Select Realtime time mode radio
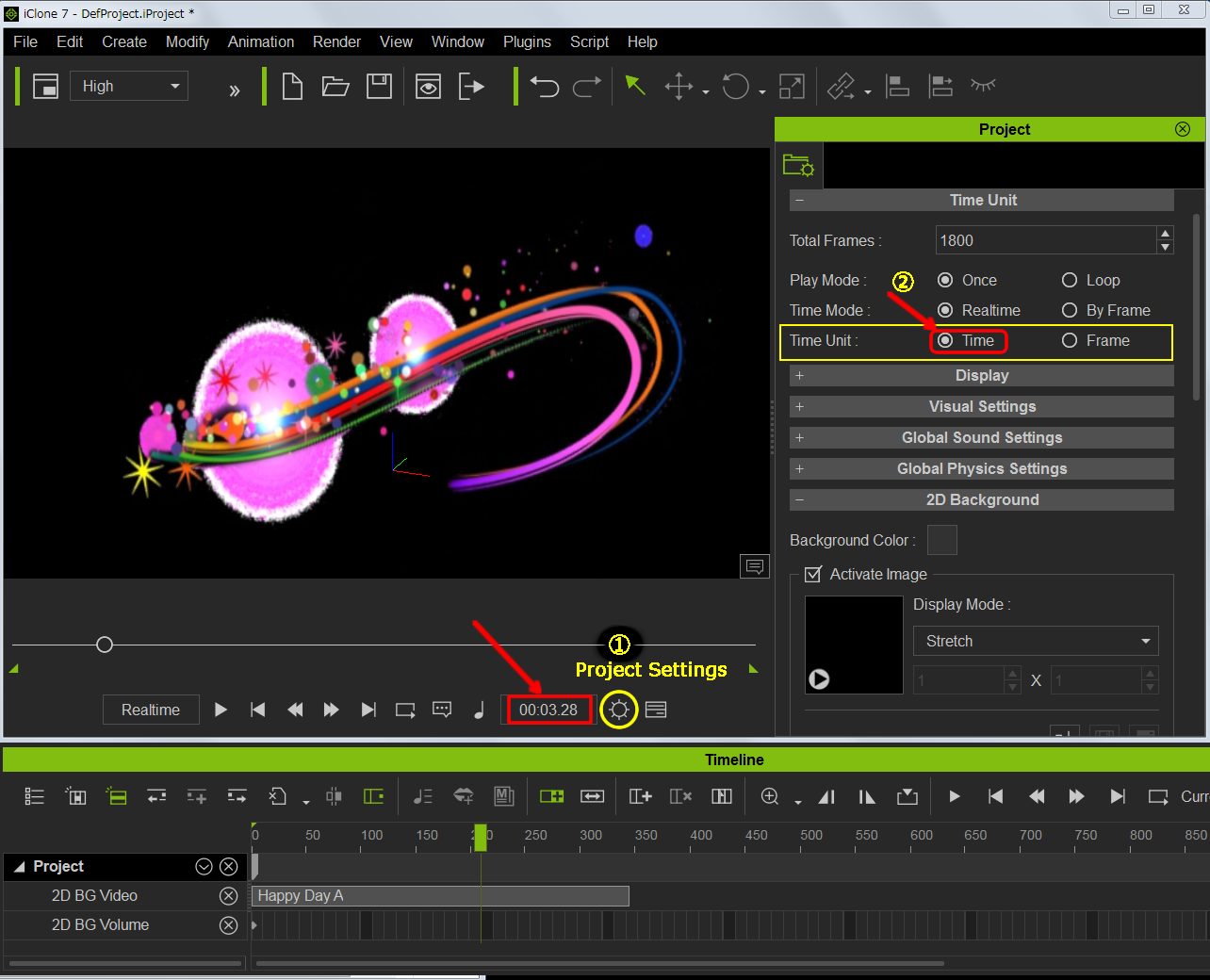1210x980 pixels. point(945,310)
